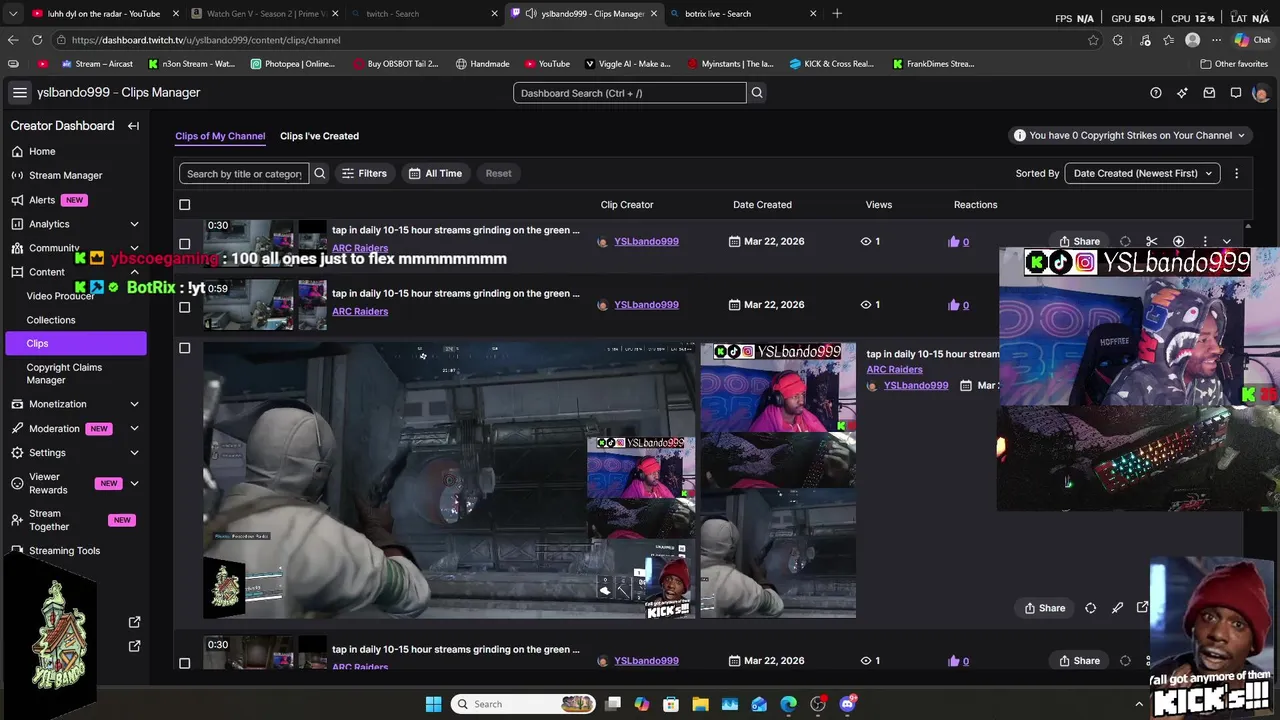
Task: Open the table options kebab menu beside sorting
Action: [1236, 173]
